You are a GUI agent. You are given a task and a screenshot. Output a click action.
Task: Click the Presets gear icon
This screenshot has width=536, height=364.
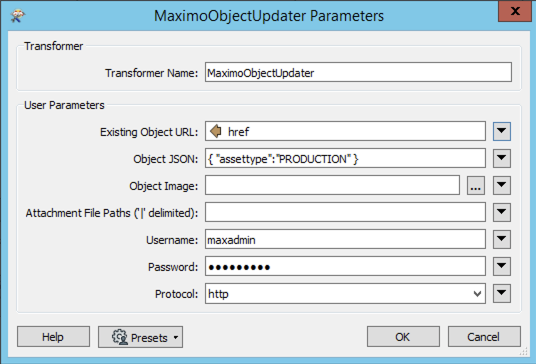click(120, 337)
